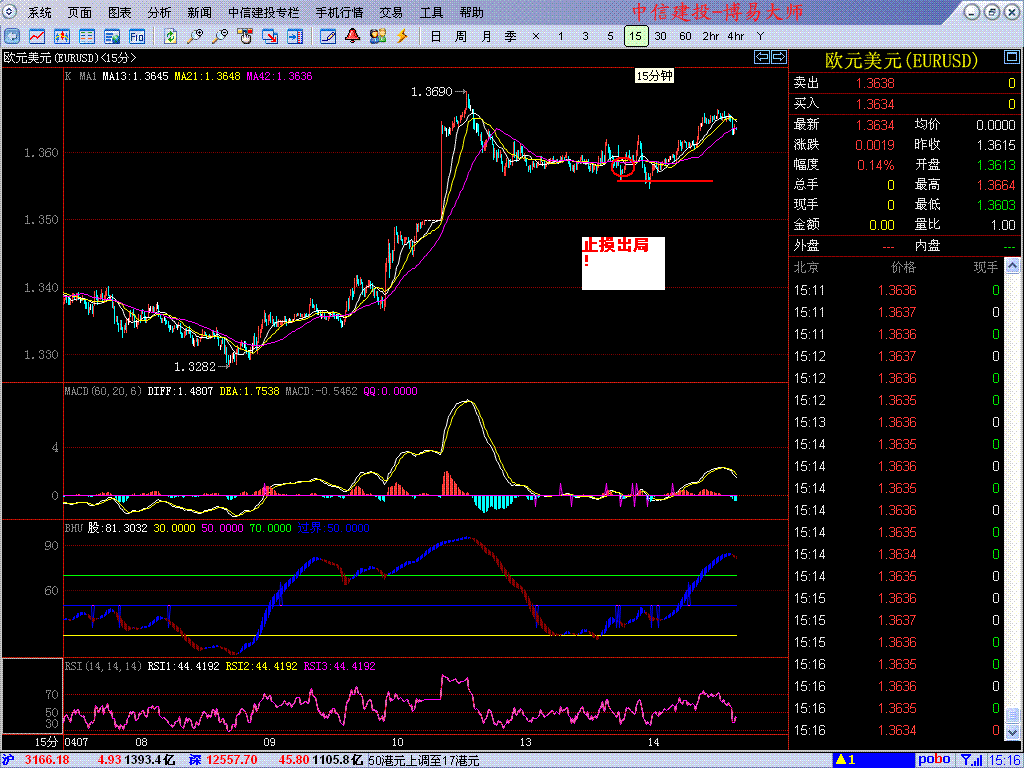
Task: Open the 手机行情 menu
Action: pos(340,12)
